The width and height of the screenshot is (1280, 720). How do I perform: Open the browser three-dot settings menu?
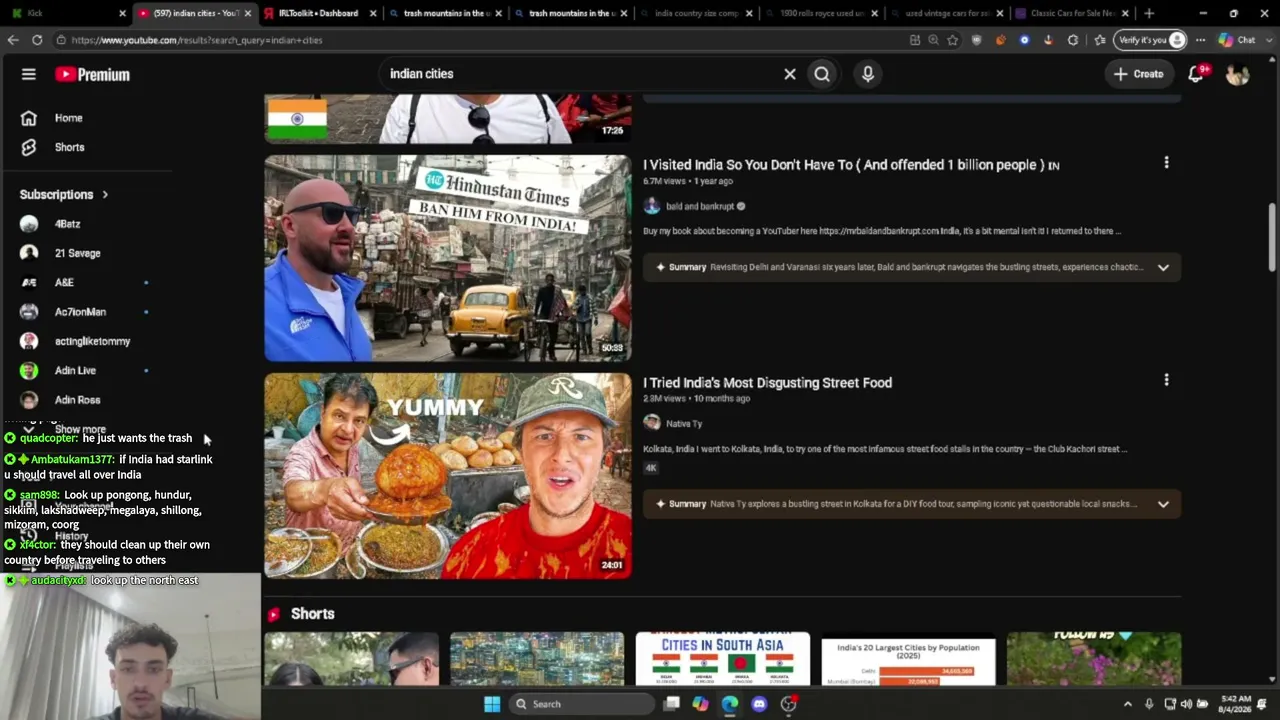(x=1200, y=40)
